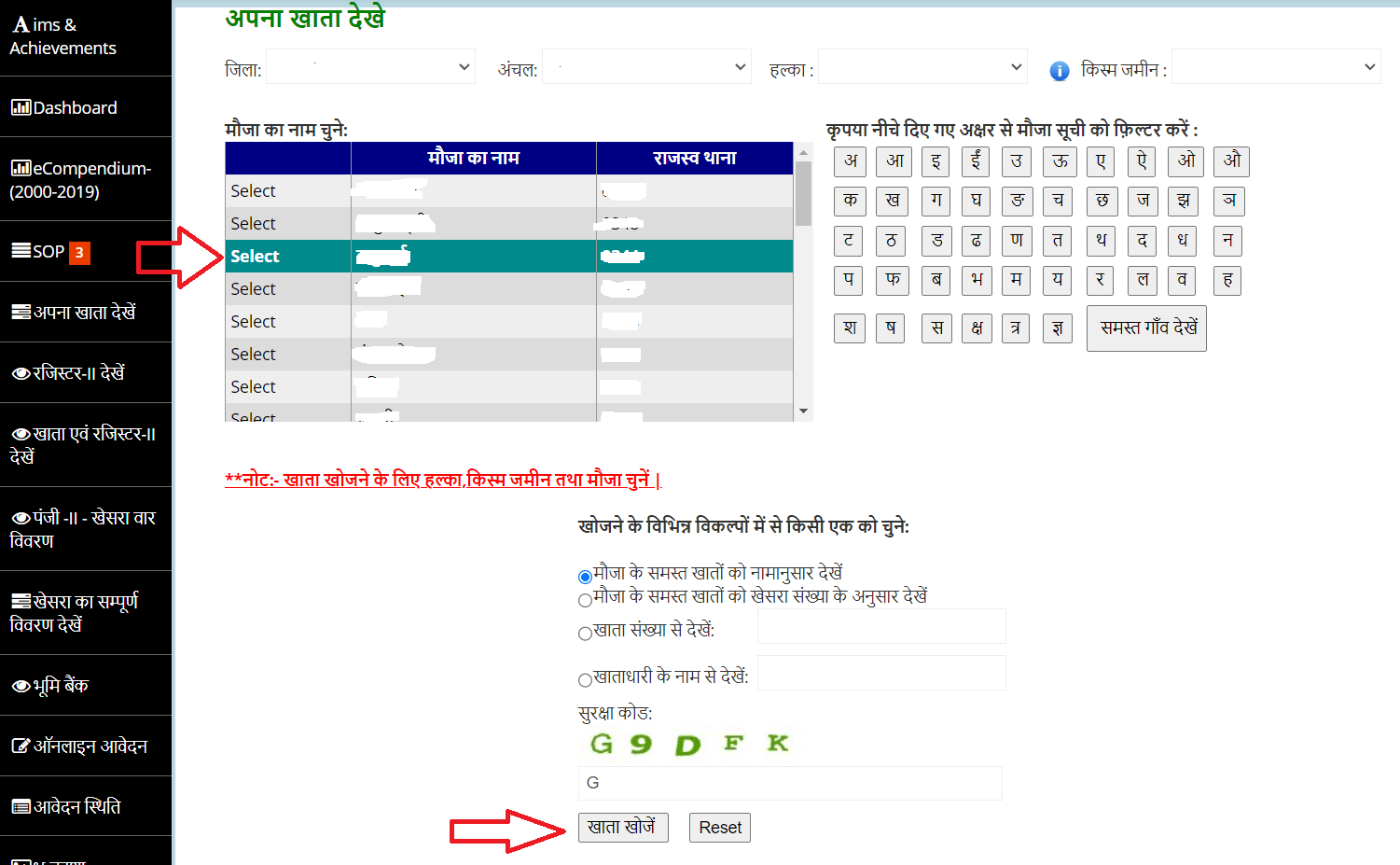Click the security code input field
Screen dimensions: 1400x865
coord(790,783)
